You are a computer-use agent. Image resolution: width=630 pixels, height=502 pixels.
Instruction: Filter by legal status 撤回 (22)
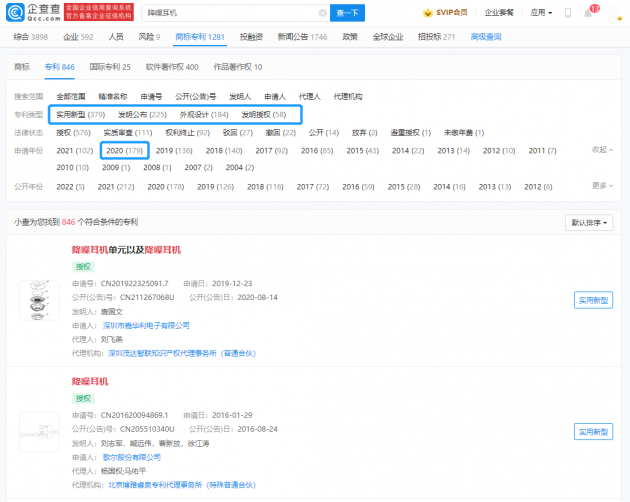[x=280, y=133]
